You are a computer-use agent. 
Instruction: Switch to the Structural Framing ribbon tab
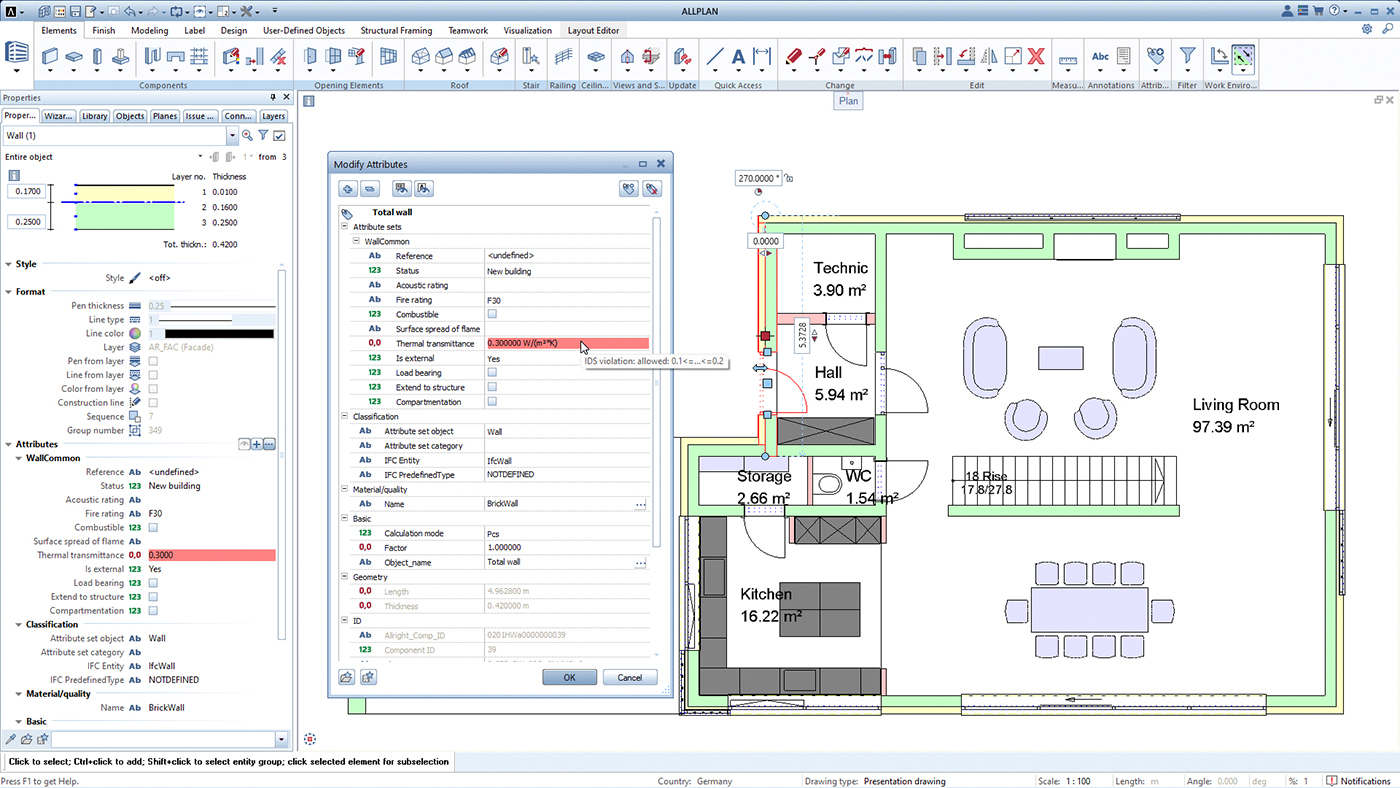point(396,30)
